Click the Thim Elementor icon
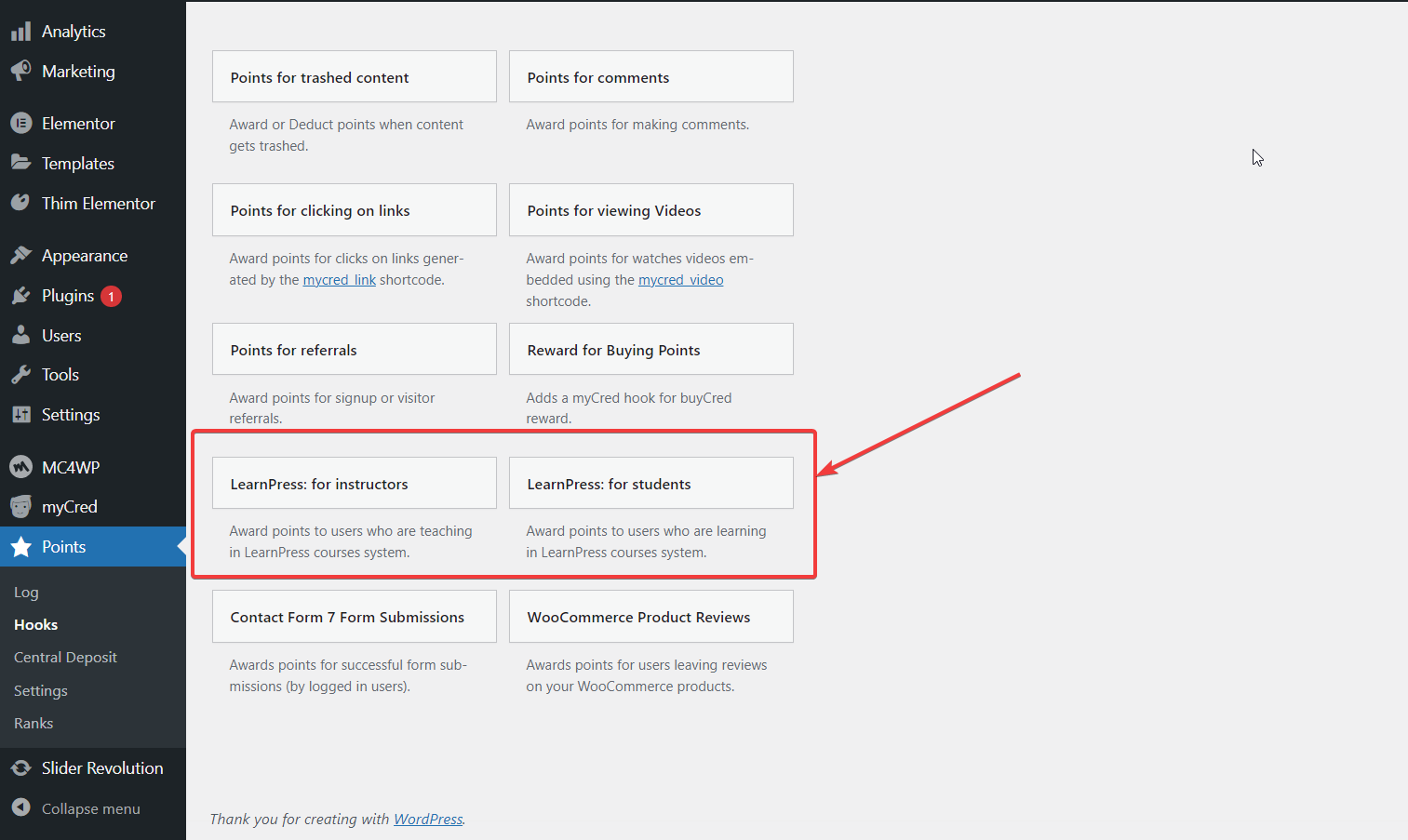Viewport: 1408px width, 840px height. [x=20, y=203]
